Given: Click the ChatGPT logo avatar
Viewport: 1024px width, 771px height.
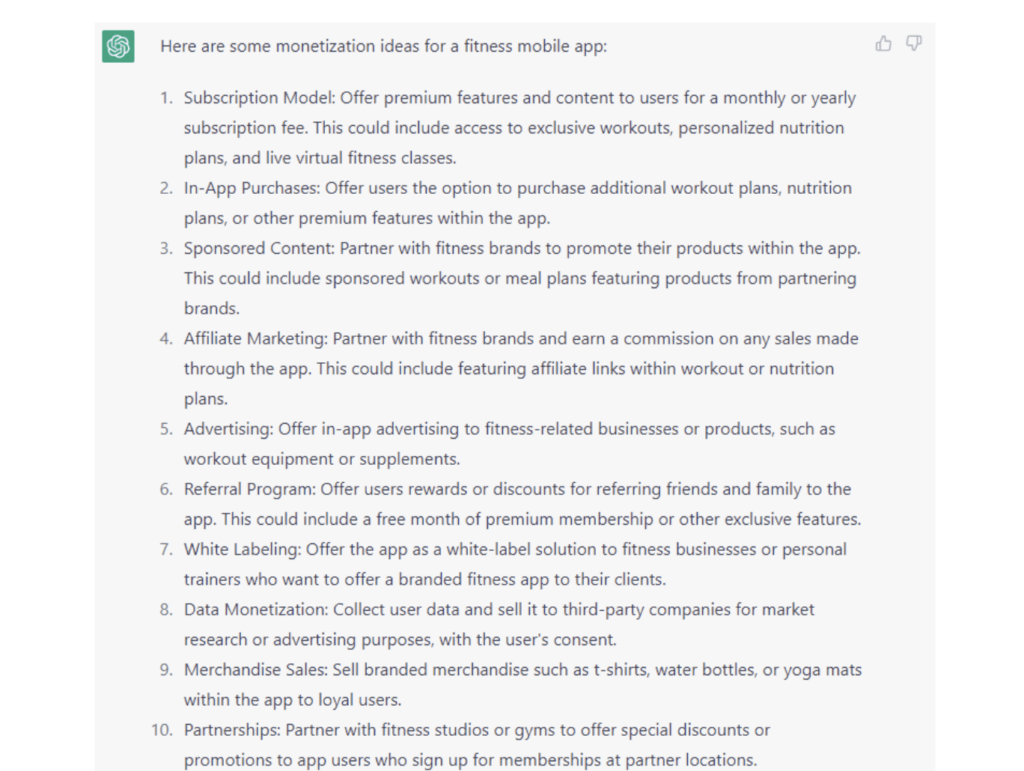Looking at the screenshot, I should 118,46.
